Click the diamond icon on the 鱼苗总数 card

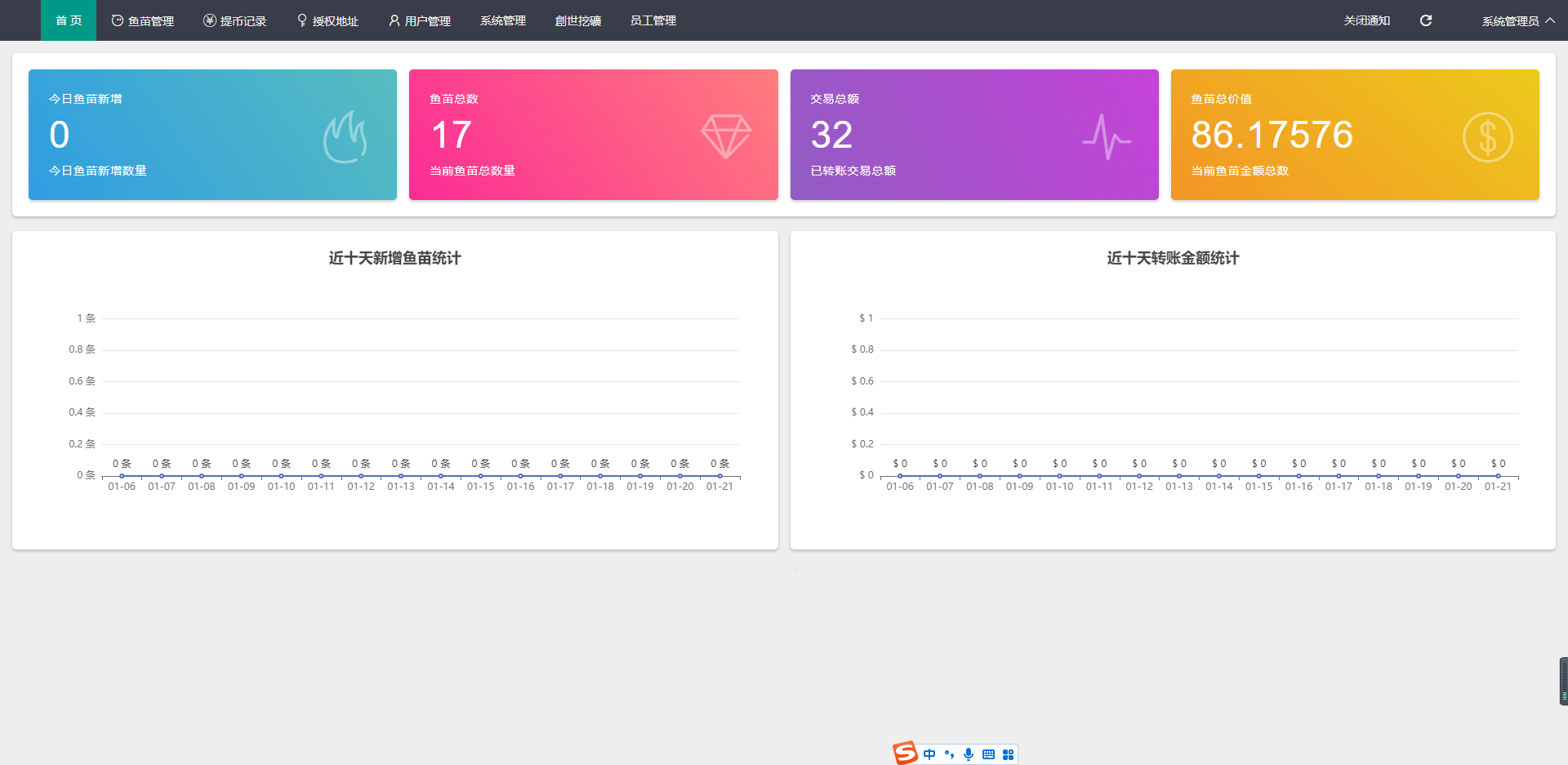725,136
